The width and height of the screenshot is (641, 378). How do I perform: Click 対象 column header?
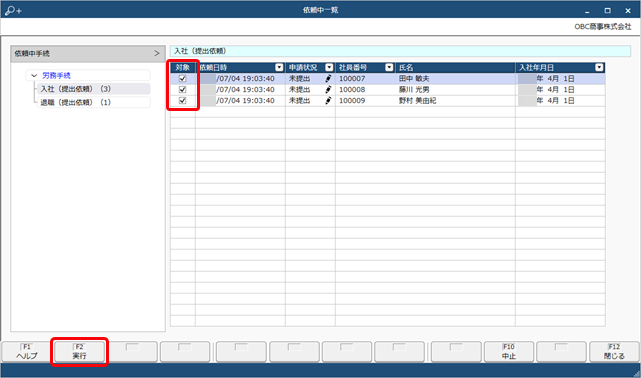(x=183, y=67)
